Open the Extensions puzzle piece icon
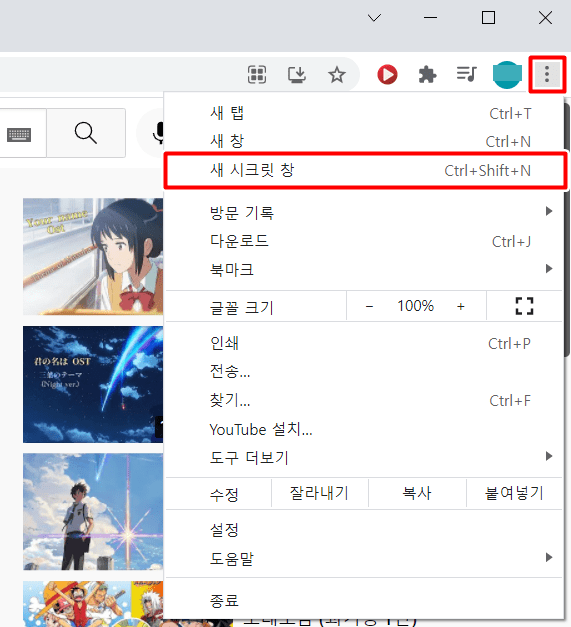The image size is (571, 627). [427, 75]
